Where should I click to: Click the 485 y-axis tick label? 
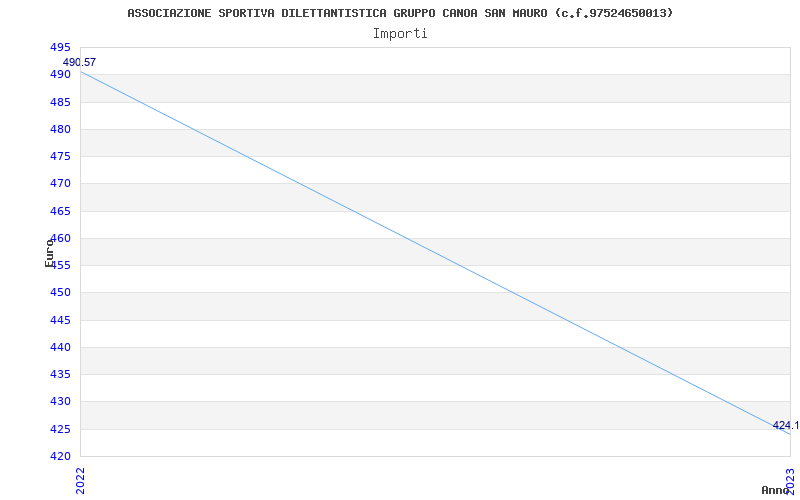coord(60,102)
